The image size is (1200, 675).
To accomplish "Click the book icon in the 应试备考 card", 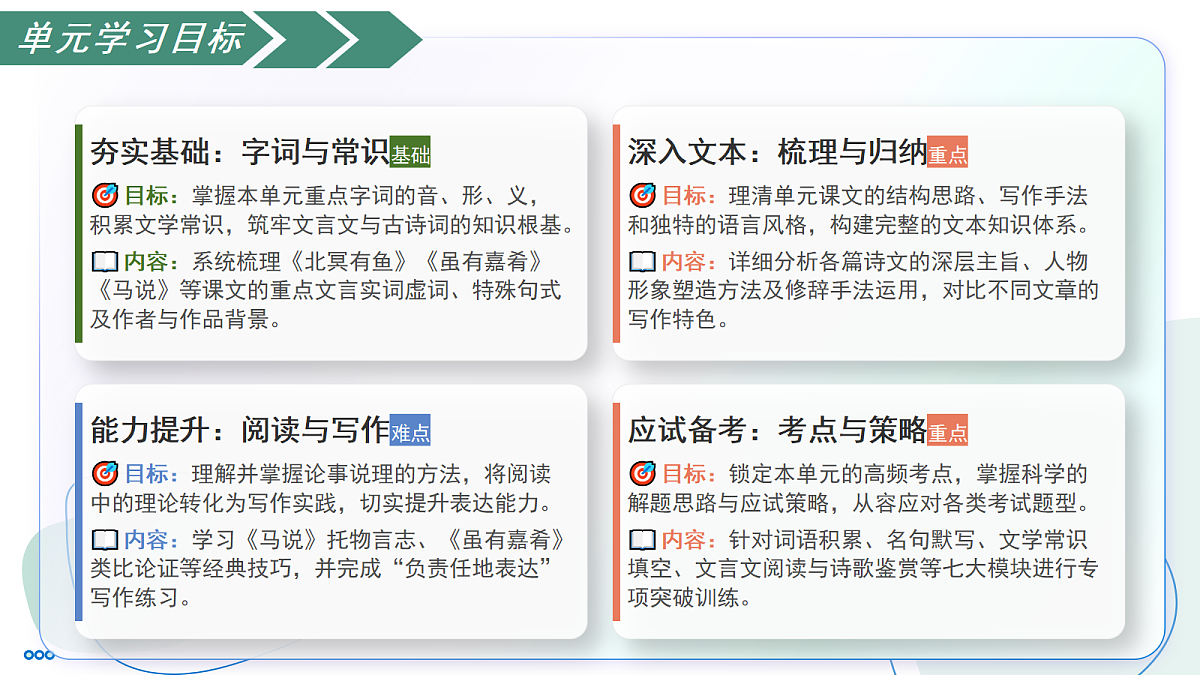I will 642,541.
